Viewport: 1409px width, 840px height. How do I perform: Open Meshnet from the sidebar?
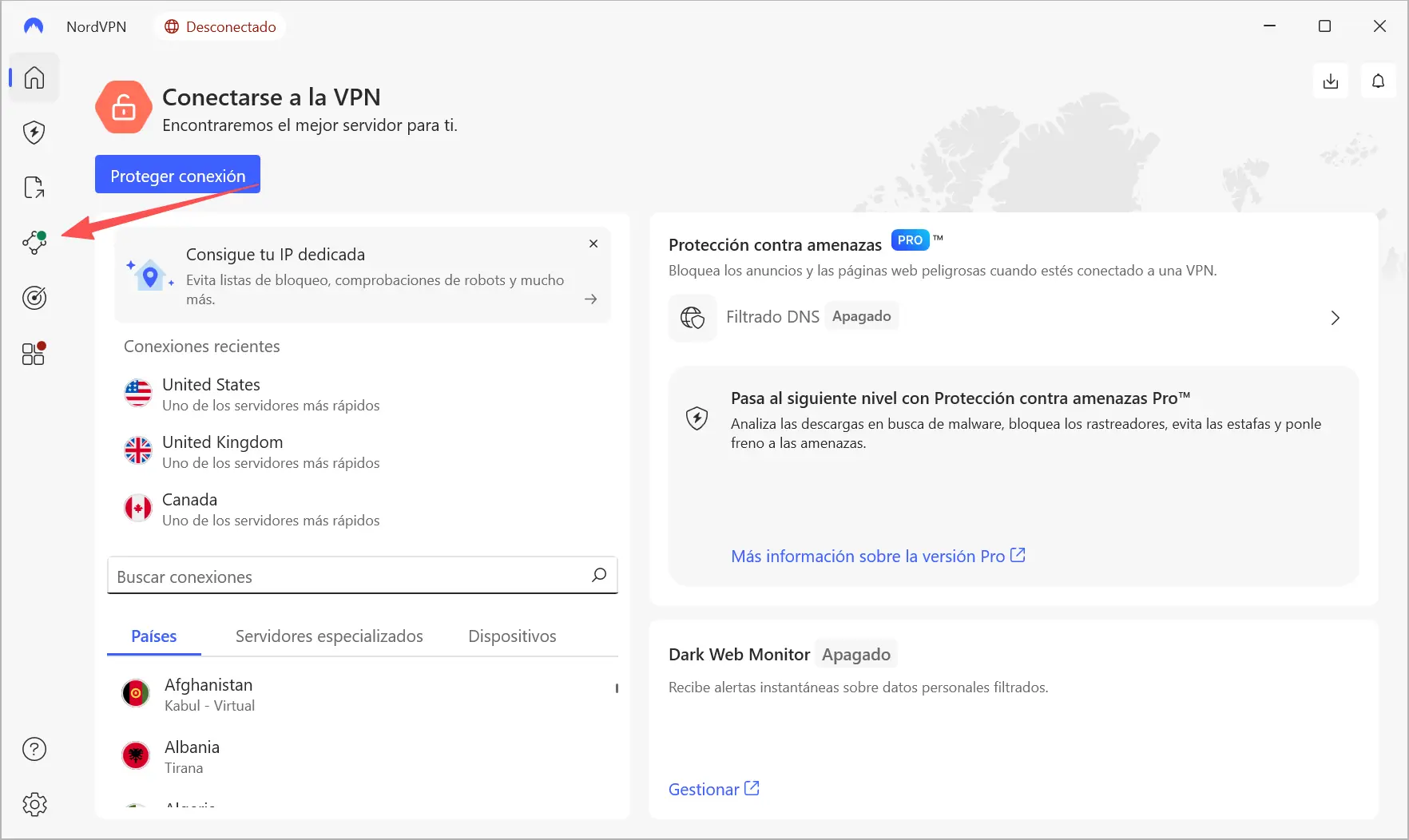pyautogui.click(x=34, y=243)
